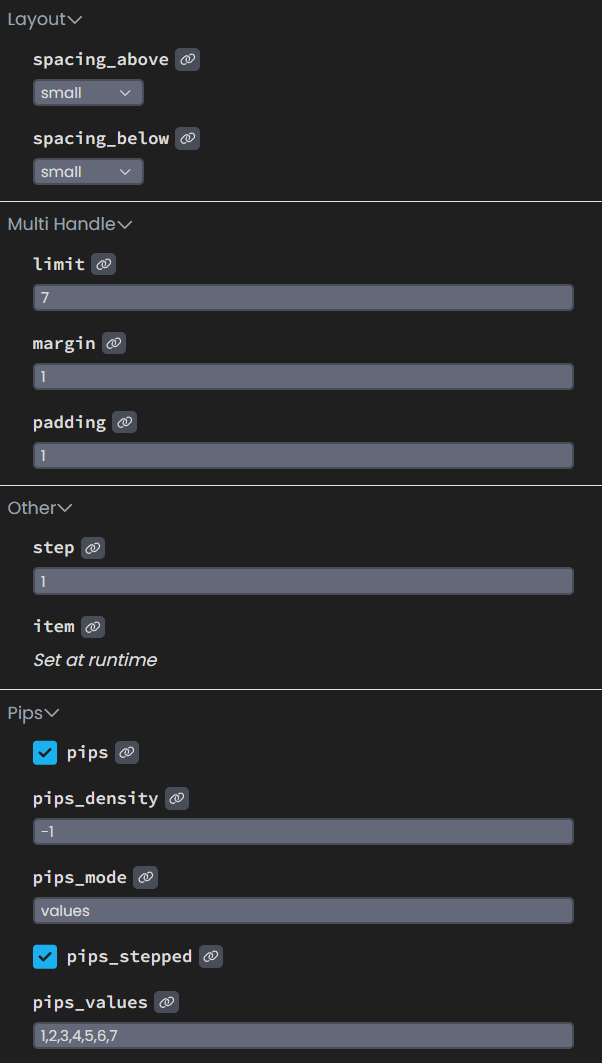This screenshot has height=1063, width=602.
Task: Open the spacing_below dropdown
Action: tap(88, 171)
